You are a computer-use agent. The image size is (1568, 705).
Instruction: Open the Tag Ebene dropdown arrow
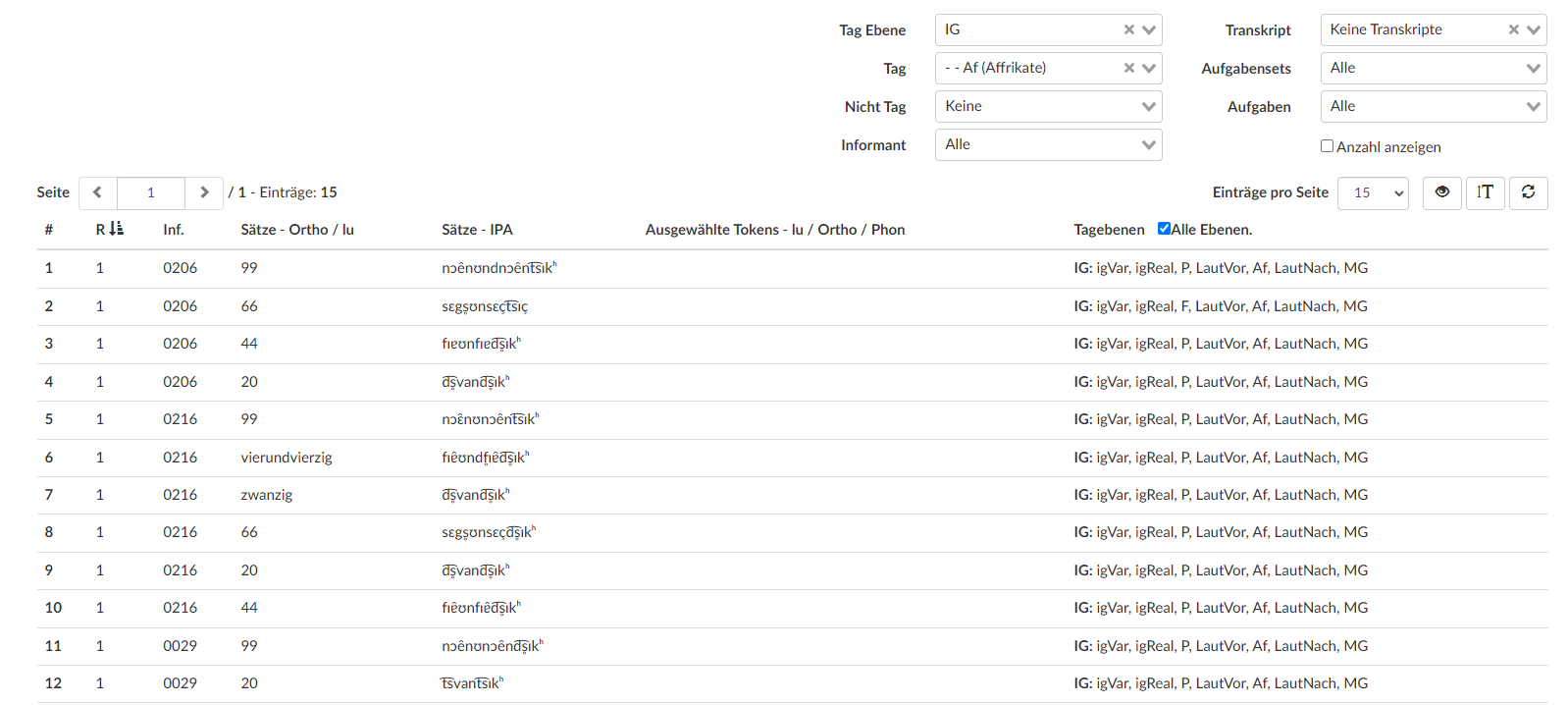point(1149,30)
